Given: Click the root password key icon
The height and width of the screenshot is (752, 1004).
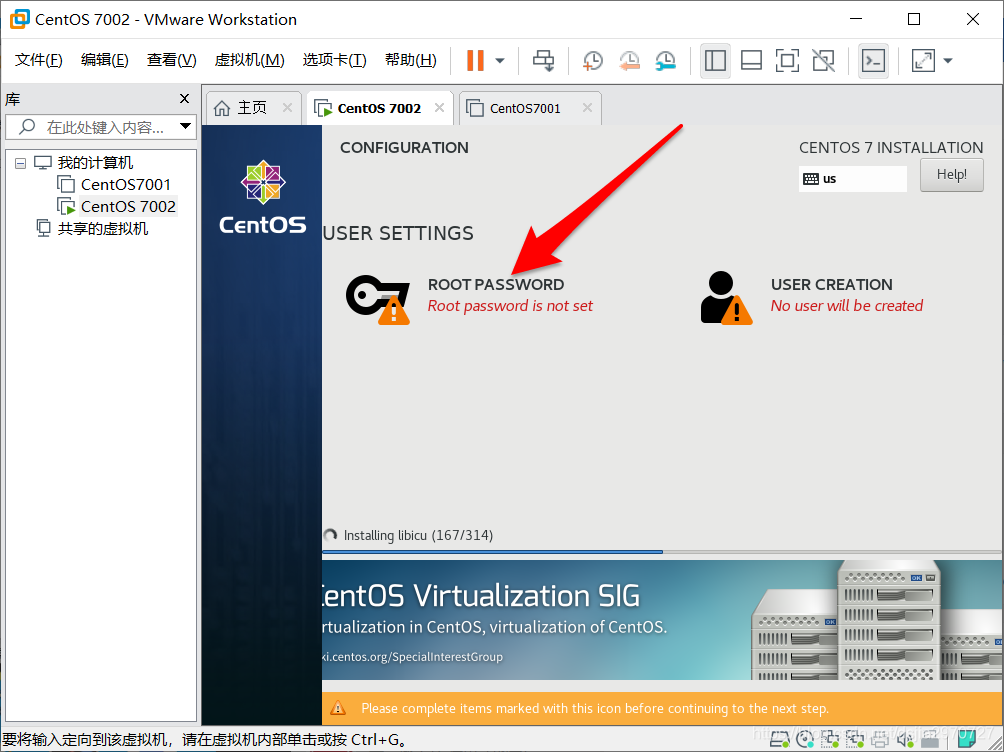Looking at the screenshot, I should click(x=378, y=299).
